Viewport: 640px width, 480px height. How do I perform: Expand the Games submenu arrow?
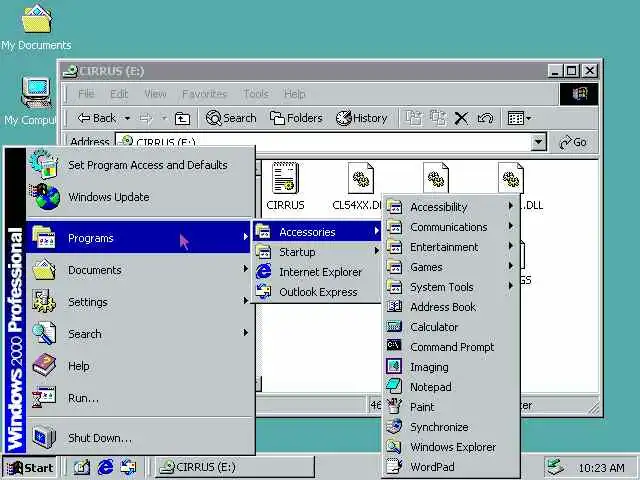point(510,266)
